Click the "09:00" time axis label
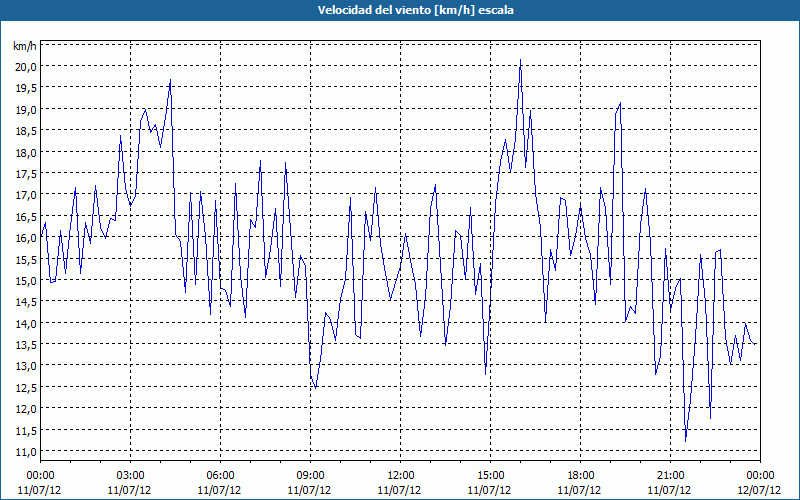The image size is (800, 500). (310, 476)
